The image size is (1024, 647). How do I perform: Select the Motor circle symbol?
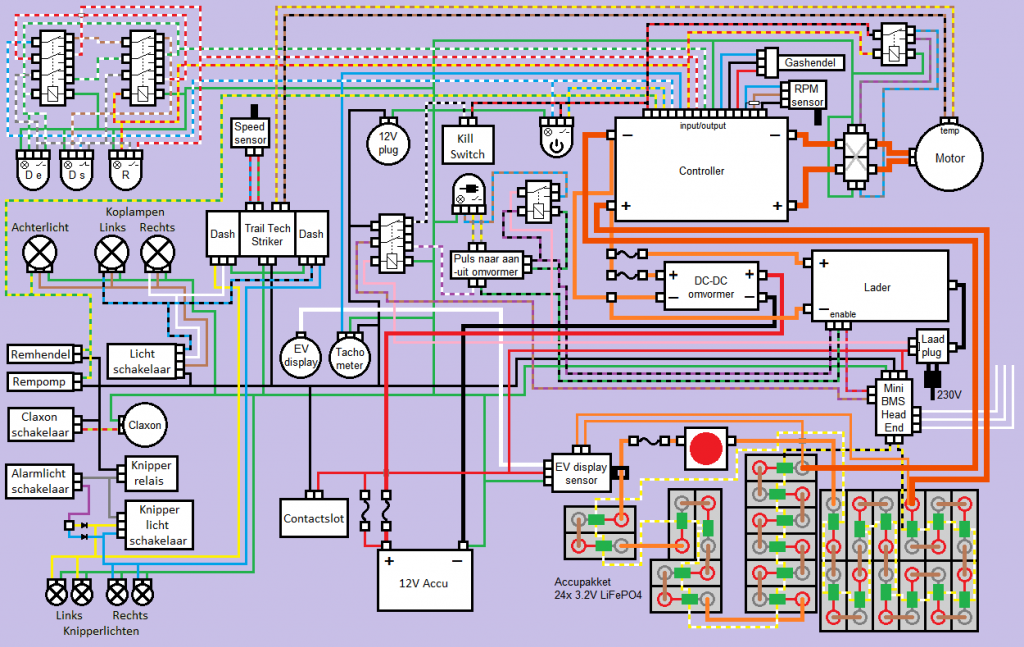(949, 157)
